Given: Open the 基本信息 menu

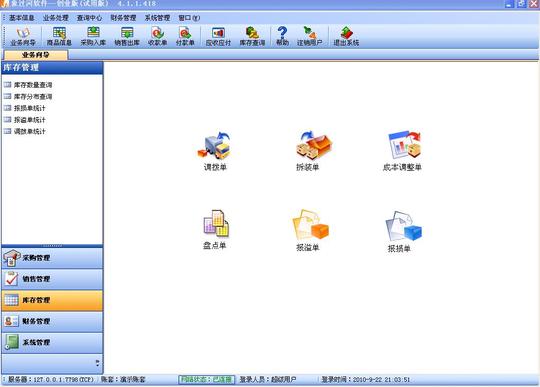Looking at the screenshot, I should point(21,18).
